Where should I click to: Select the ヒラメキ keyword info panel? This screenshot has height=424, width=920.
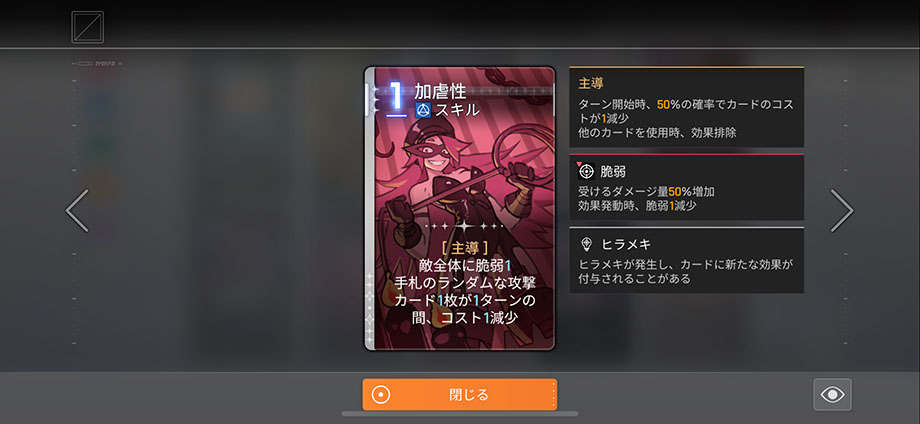click(686, 260)
